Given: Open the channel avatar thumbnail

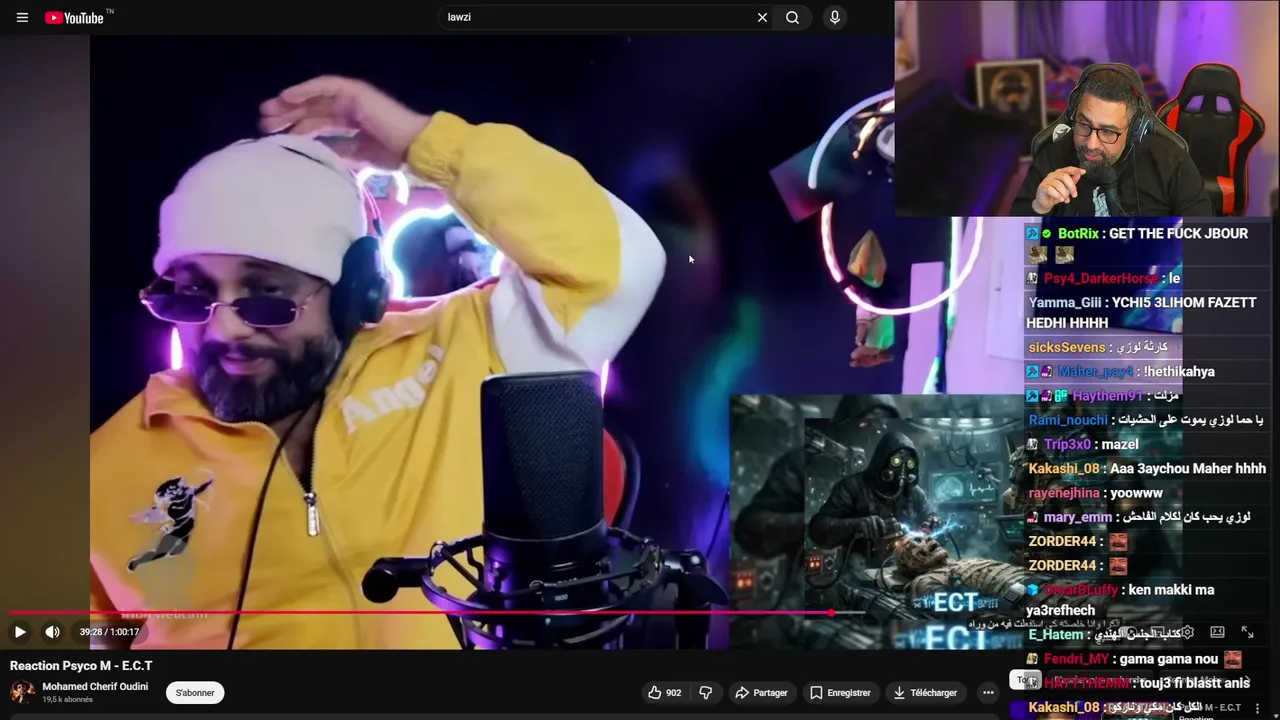Looking at the screenshot, I should point(22,692).
